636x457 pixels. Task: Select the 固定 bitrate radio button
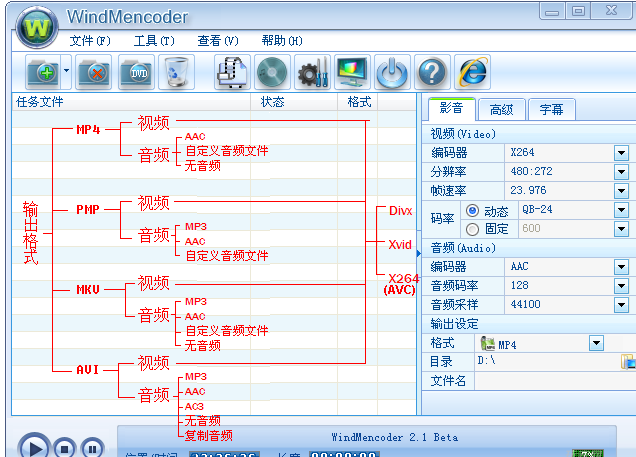[472, 230]
